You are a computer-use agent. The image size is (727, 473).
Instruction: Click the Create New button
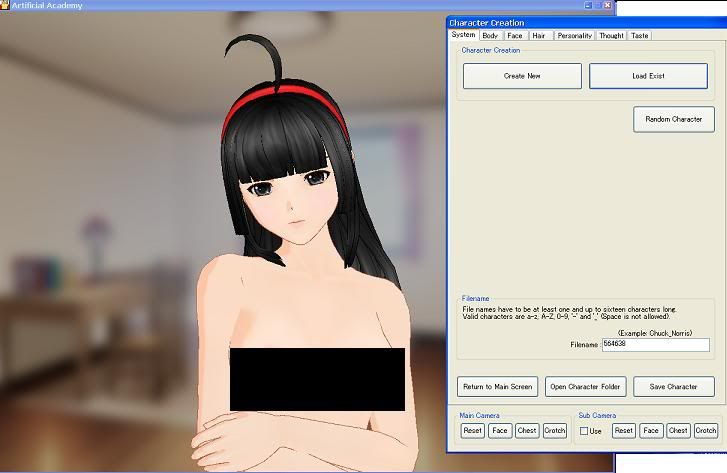tap(522, 76)
